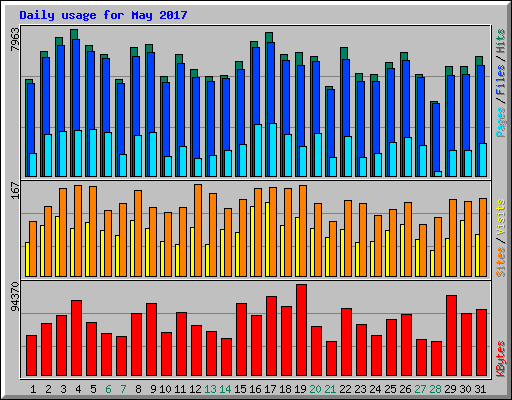
Task: Select the 94370 axis value
Action: [x=15, y=297]
